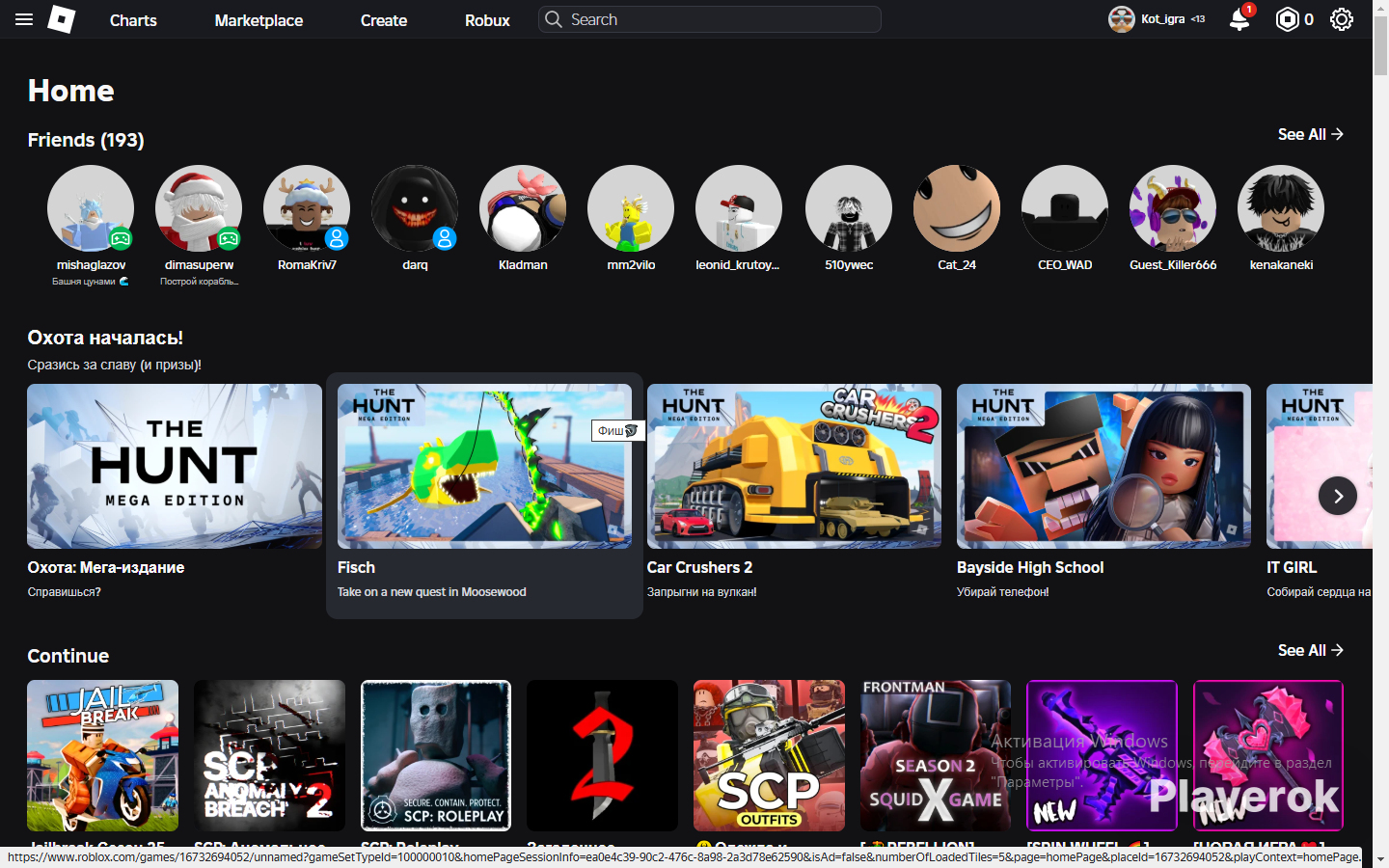The image size is (1389, 868).
Task: Open the Fisch game title
Action: [x=356, y=567]
